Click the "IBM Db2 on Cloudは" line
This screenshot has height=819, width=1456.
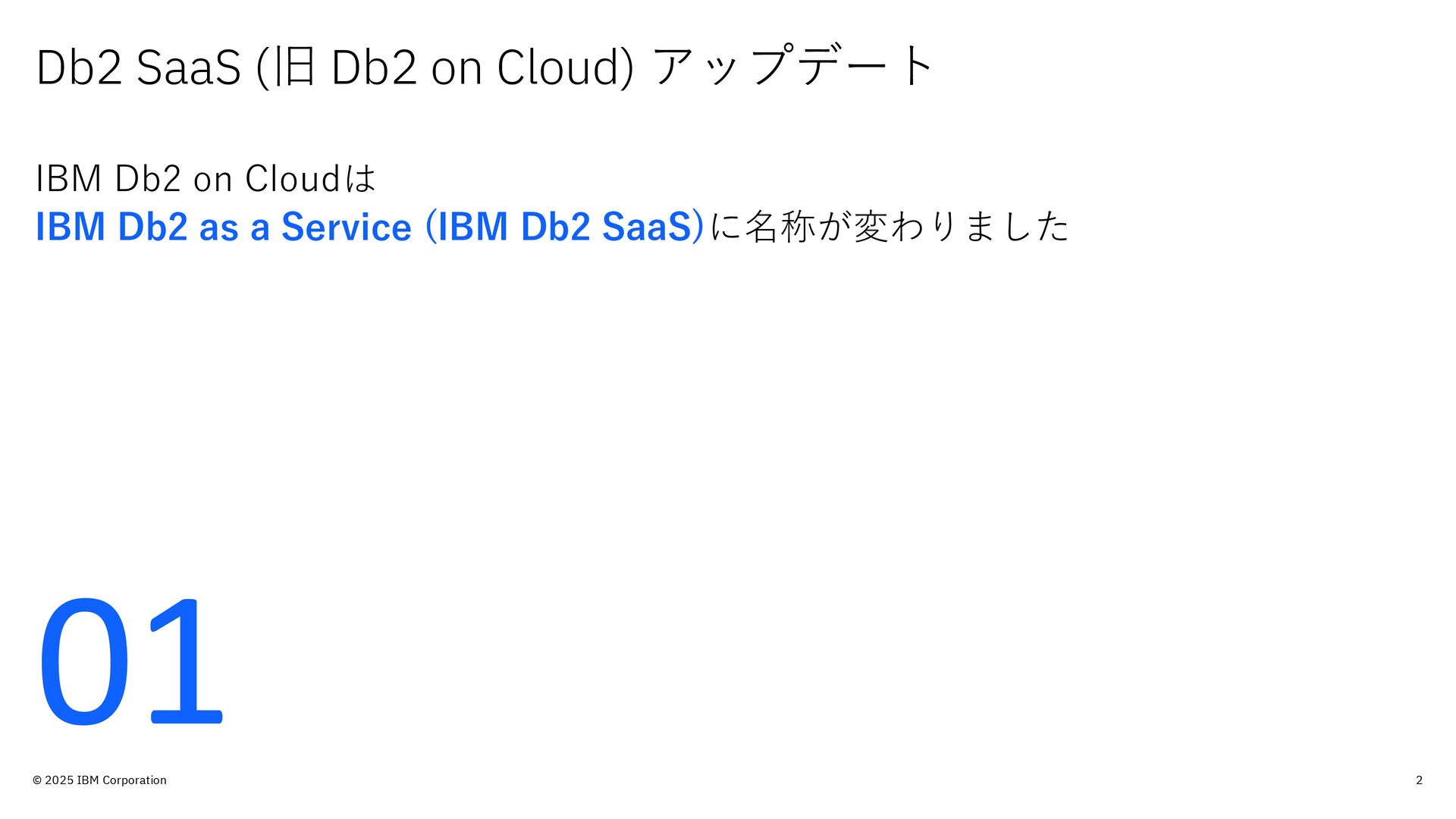206,179
